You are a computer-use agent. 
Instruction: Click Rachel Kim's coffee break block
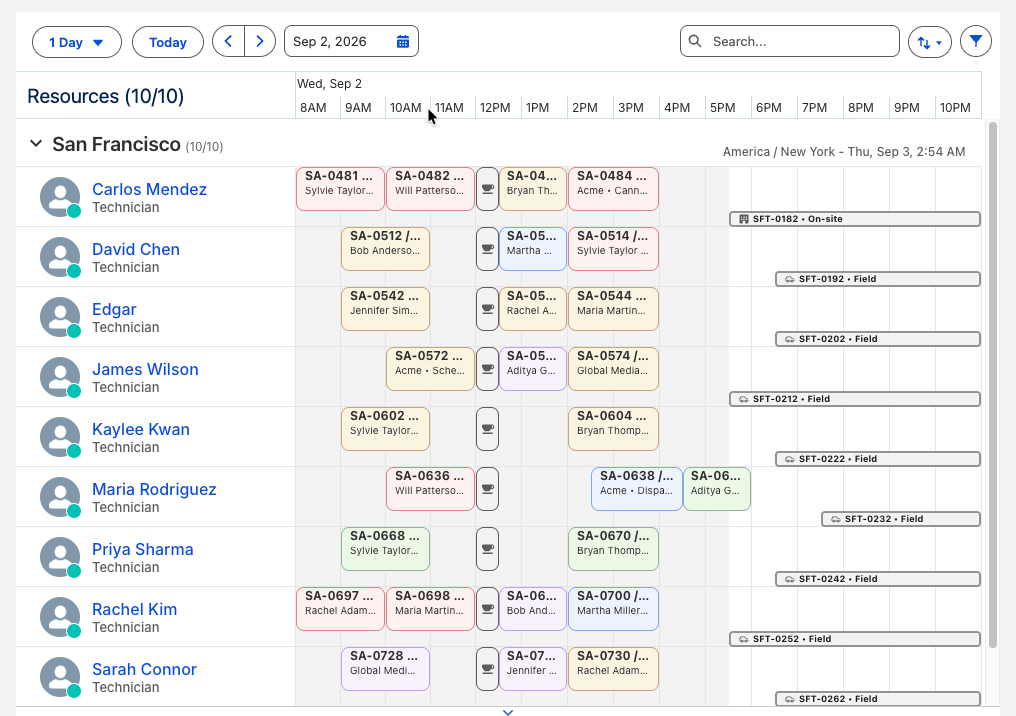point(487,609)
